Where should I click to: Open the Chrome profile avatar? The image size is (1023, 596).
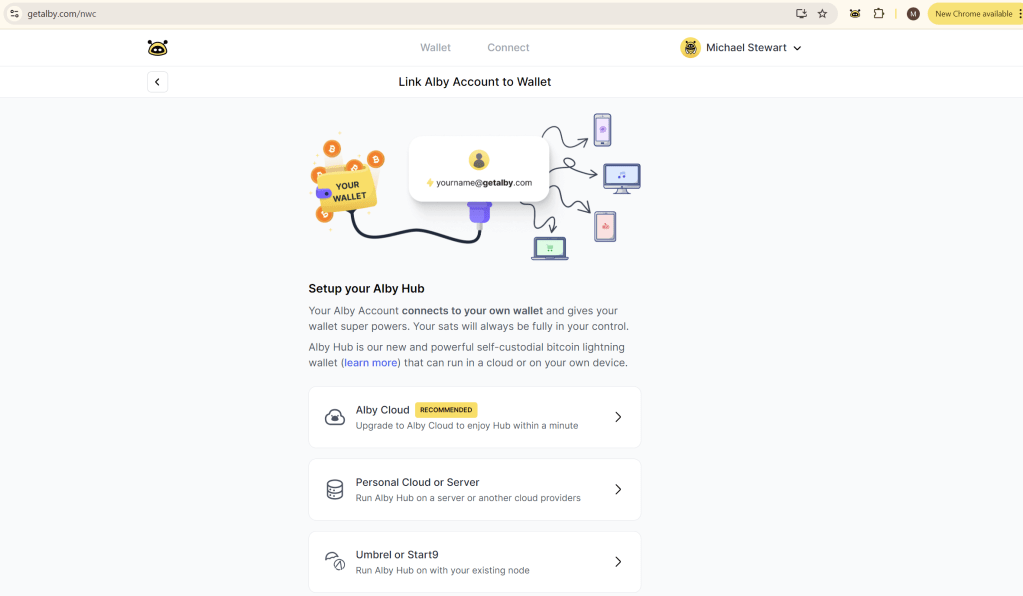[912, 14]
